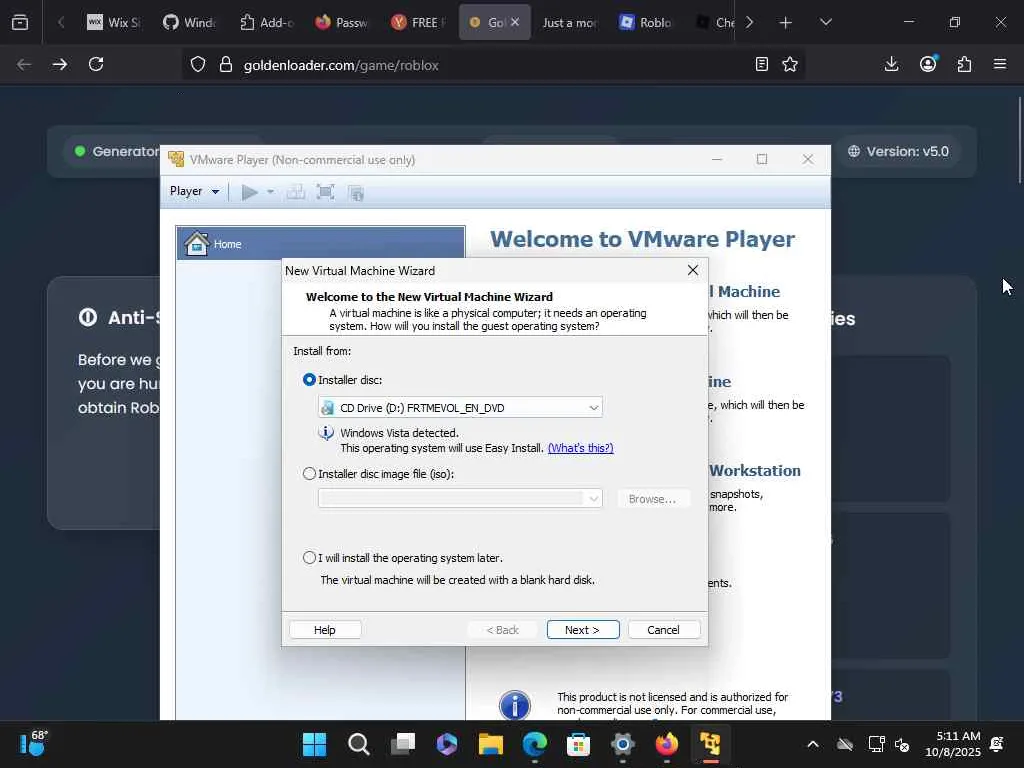Open the Firefox tab overview icon
This screenshot has width=1024, height=768.
(20, 22)
